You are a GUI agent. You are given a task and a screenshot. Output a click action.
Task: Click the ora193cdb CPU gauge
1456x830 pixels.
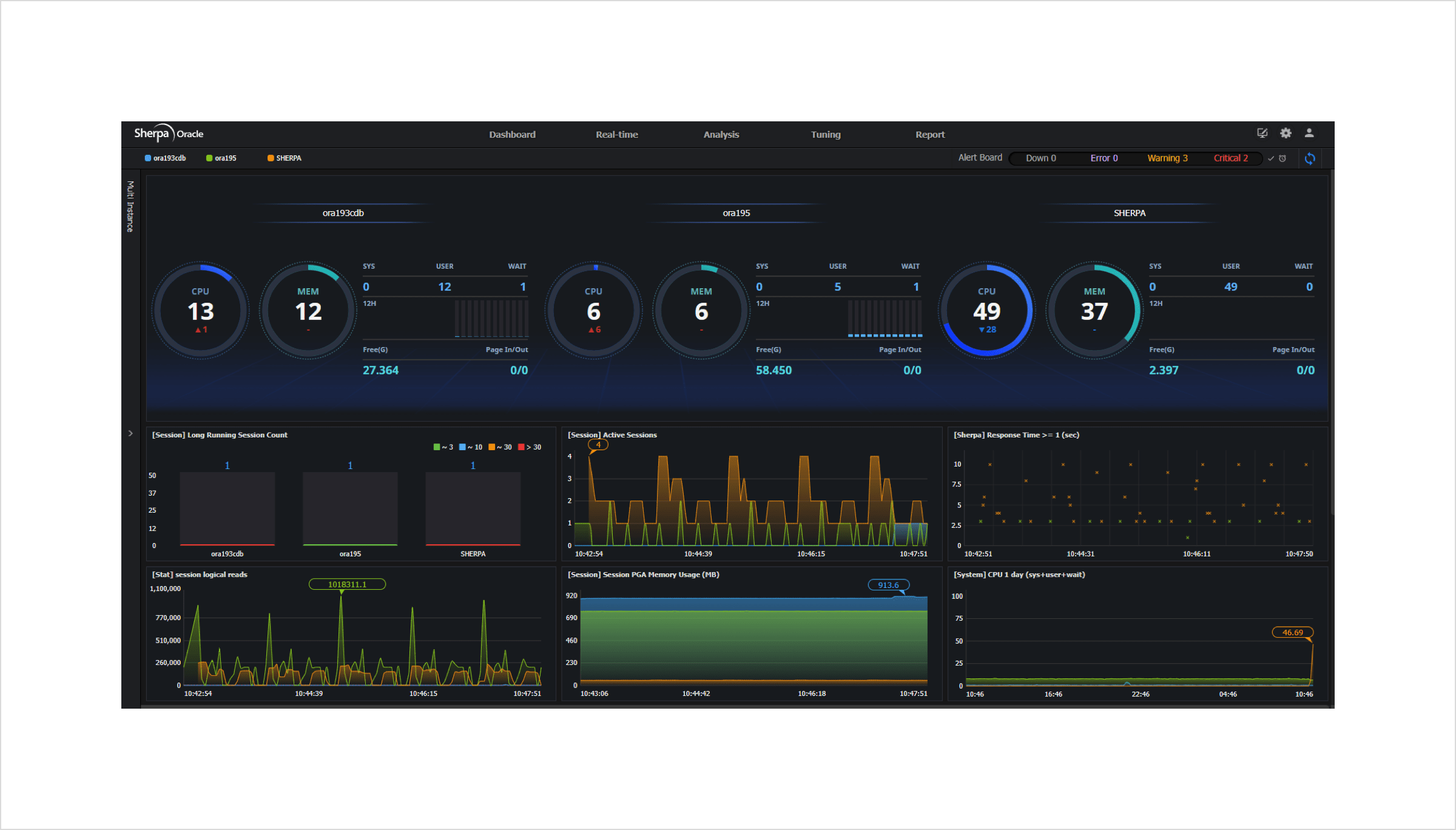pos(200,311)
